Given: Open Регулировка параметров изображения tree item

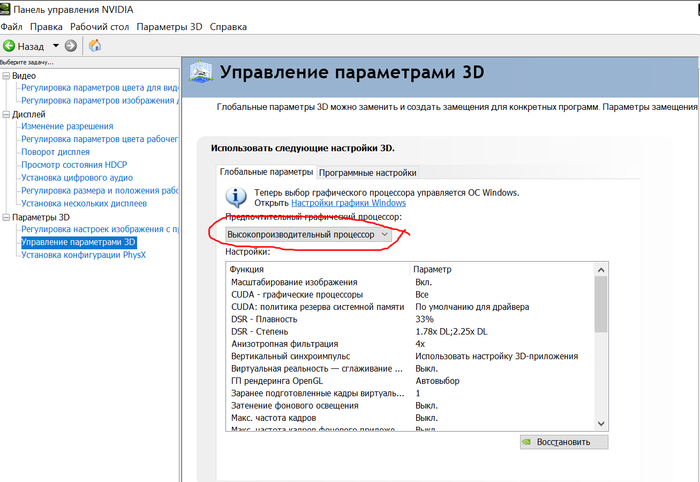Looking at the screenshot, I should click(x=100, y=101).
